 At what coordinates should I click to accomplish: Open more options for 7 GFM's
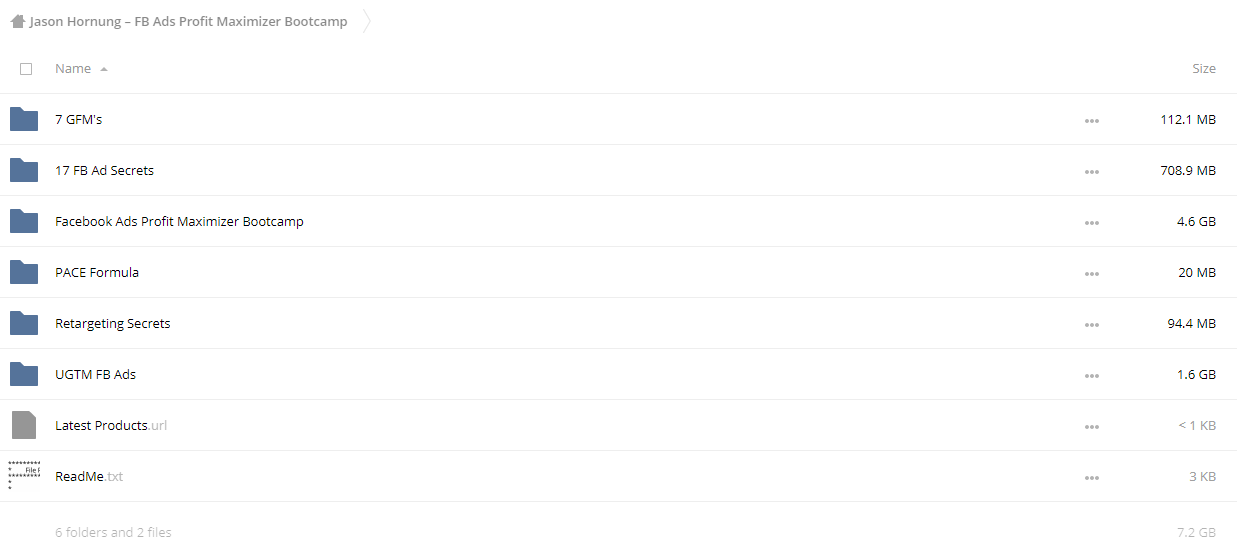[x=1091, y=120]
